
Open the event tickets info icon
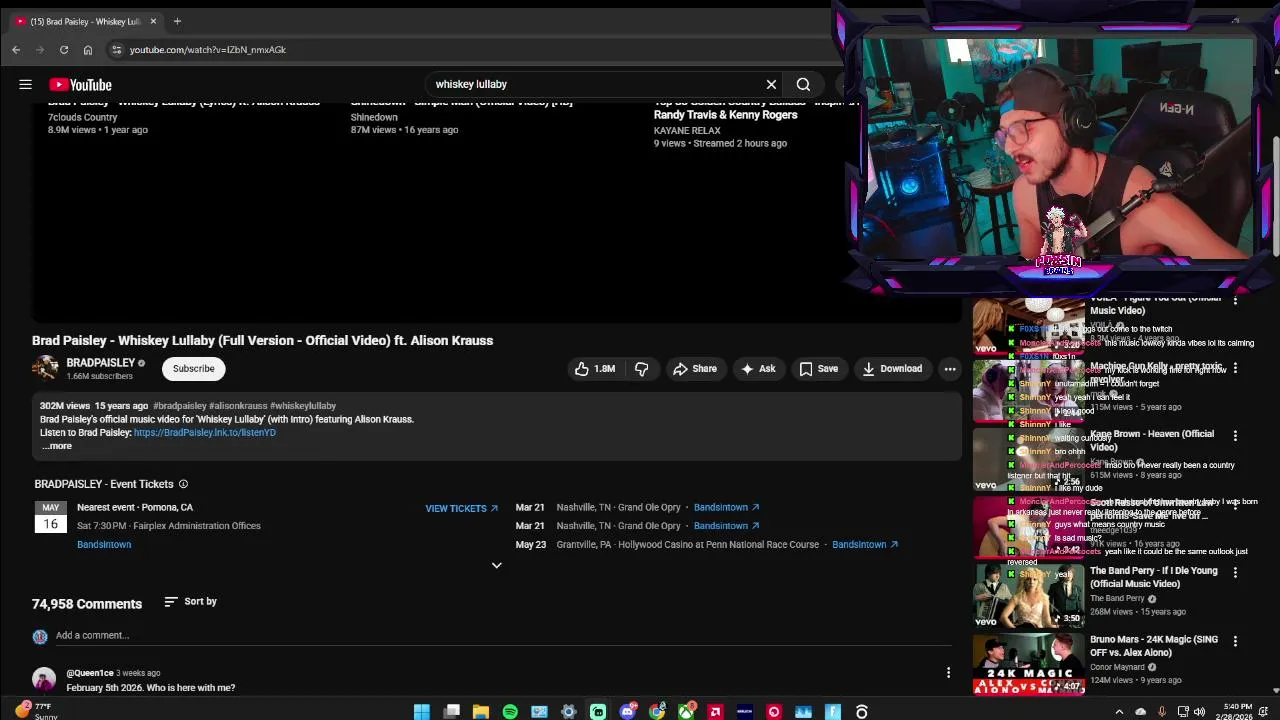click(x=183, y=484)
